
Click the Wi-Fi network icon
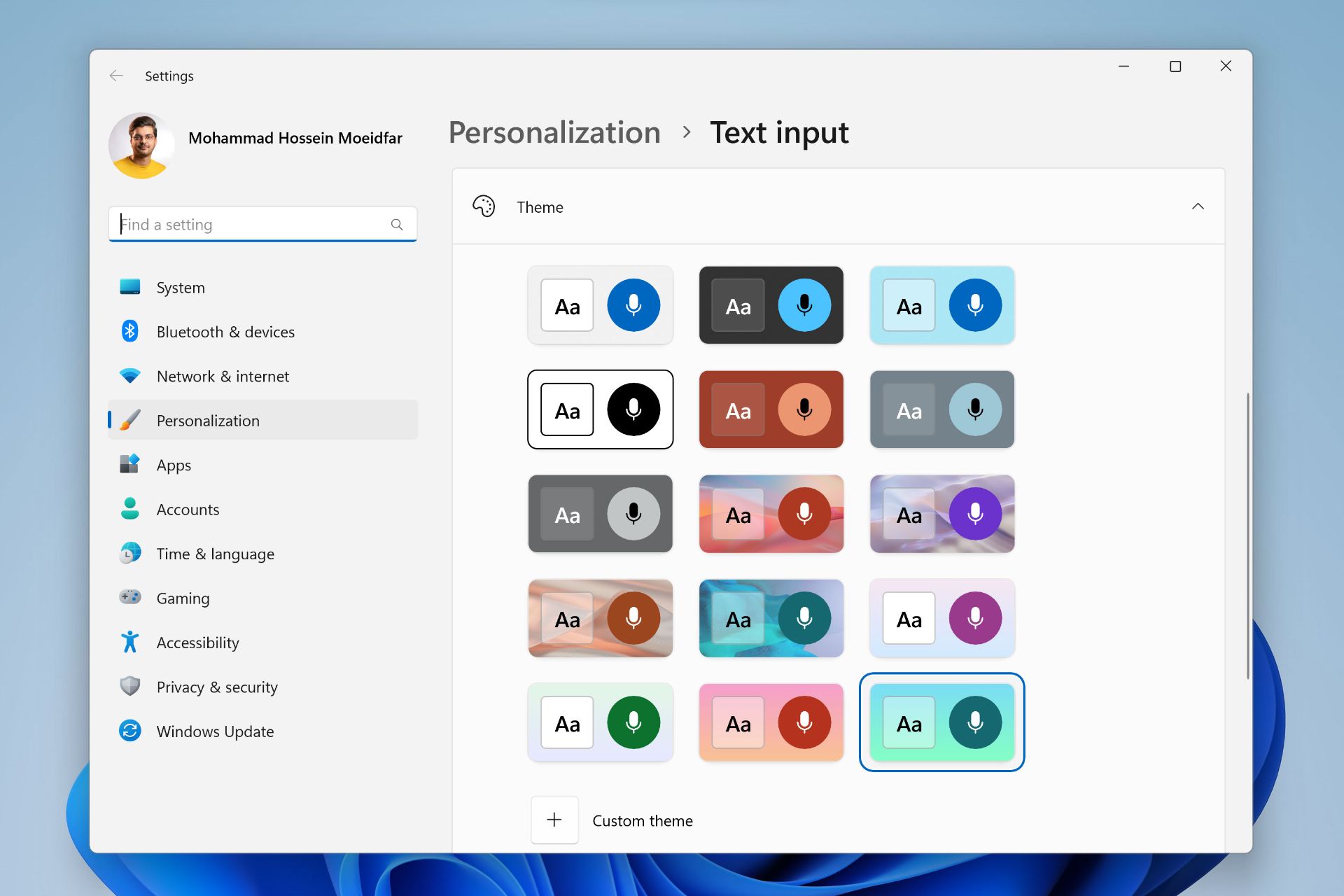(130, 376)
